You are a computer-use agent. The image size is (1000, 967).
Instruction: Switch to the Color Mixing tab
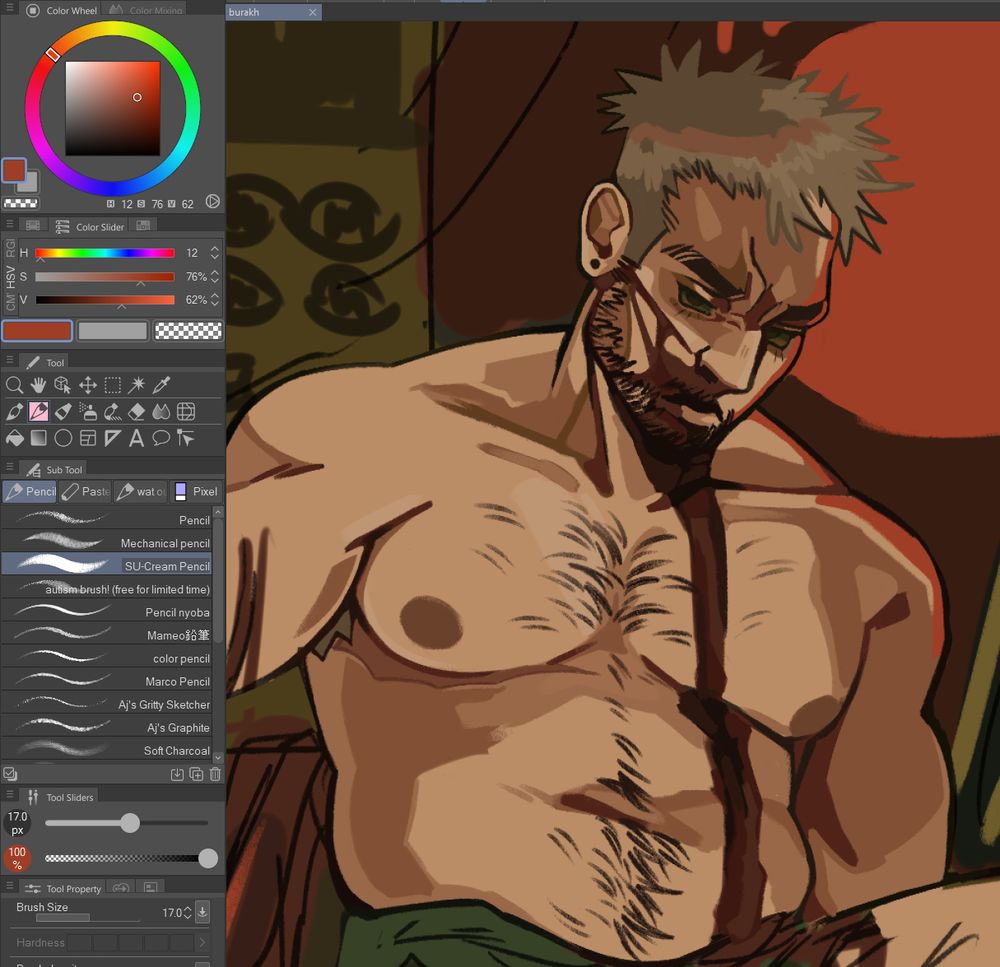point(146,10)
